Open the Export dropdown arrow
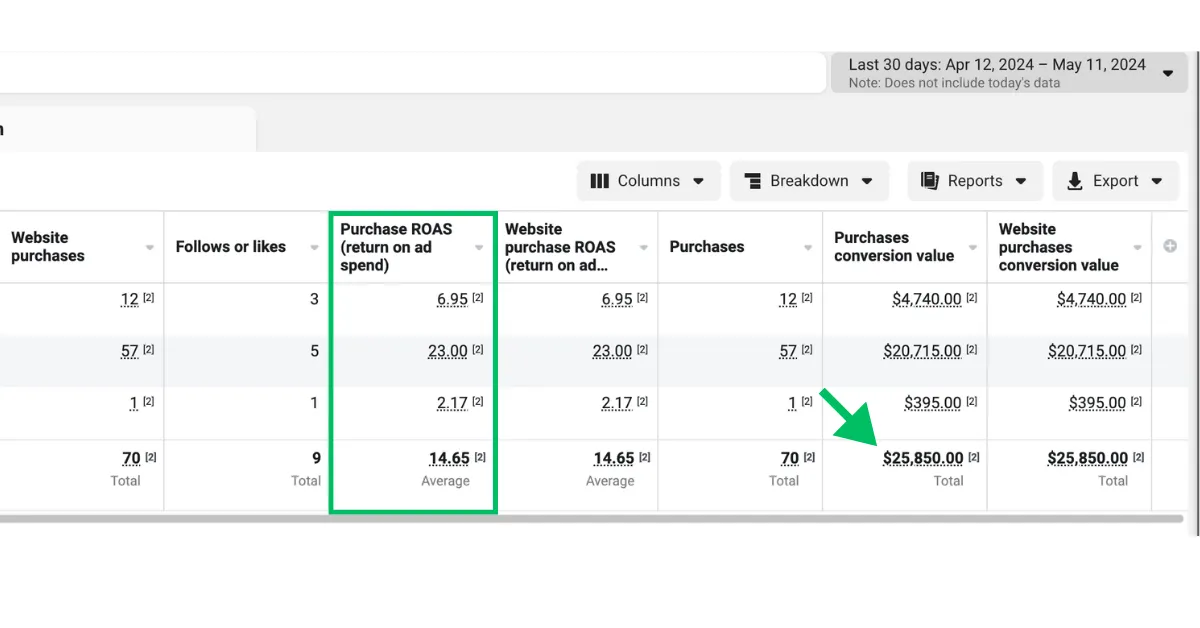The height and width of the screenshot is (628, 1200). pos(1157,181)
